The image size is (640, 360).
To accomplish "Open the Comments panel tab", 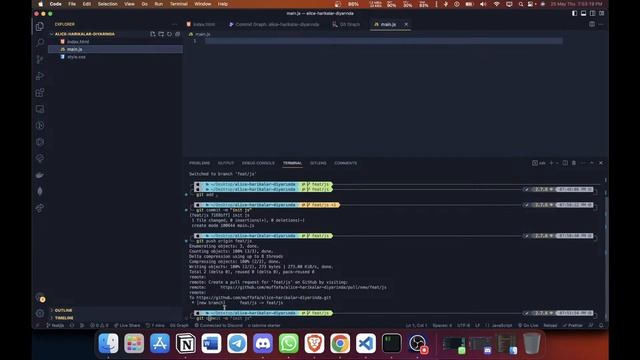I will click(345, 163).
